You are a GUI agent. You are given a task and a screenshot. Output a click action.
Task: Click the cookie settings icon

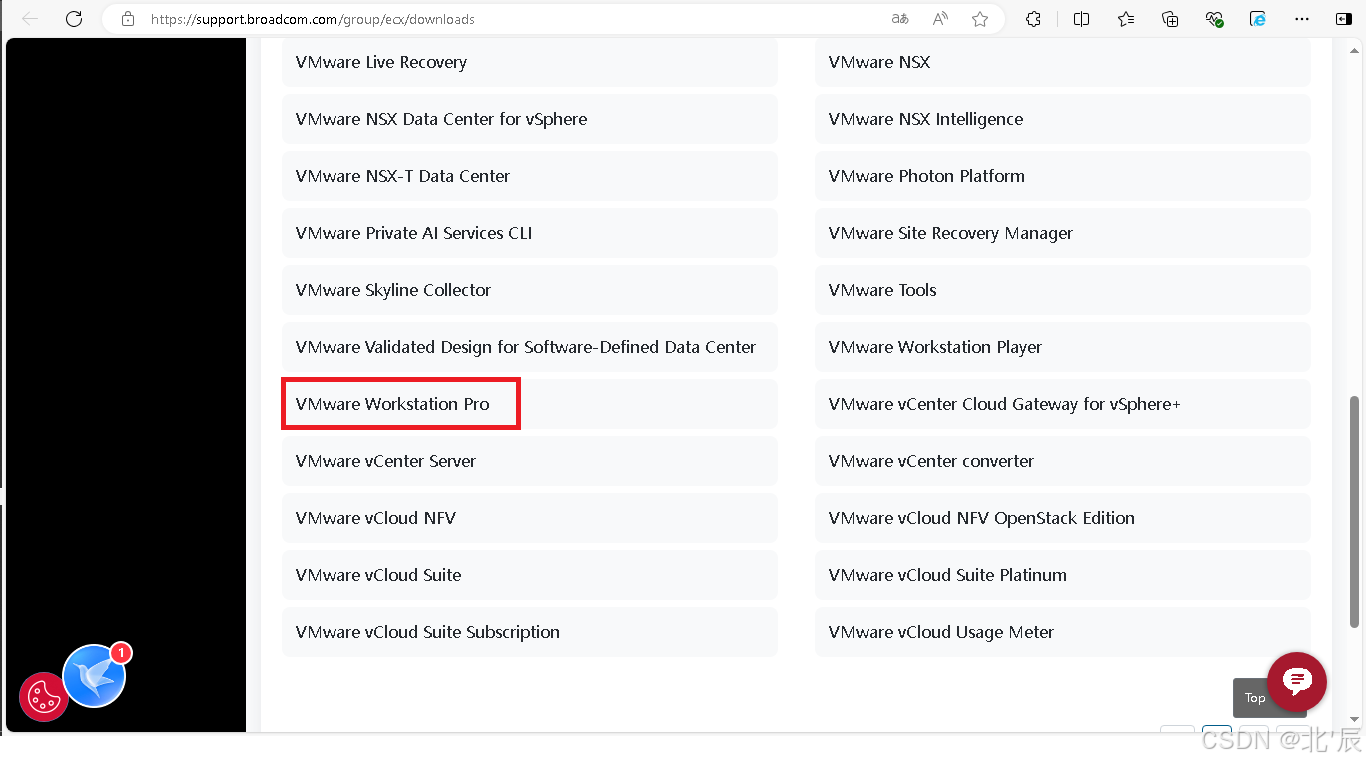pos(43,697)
